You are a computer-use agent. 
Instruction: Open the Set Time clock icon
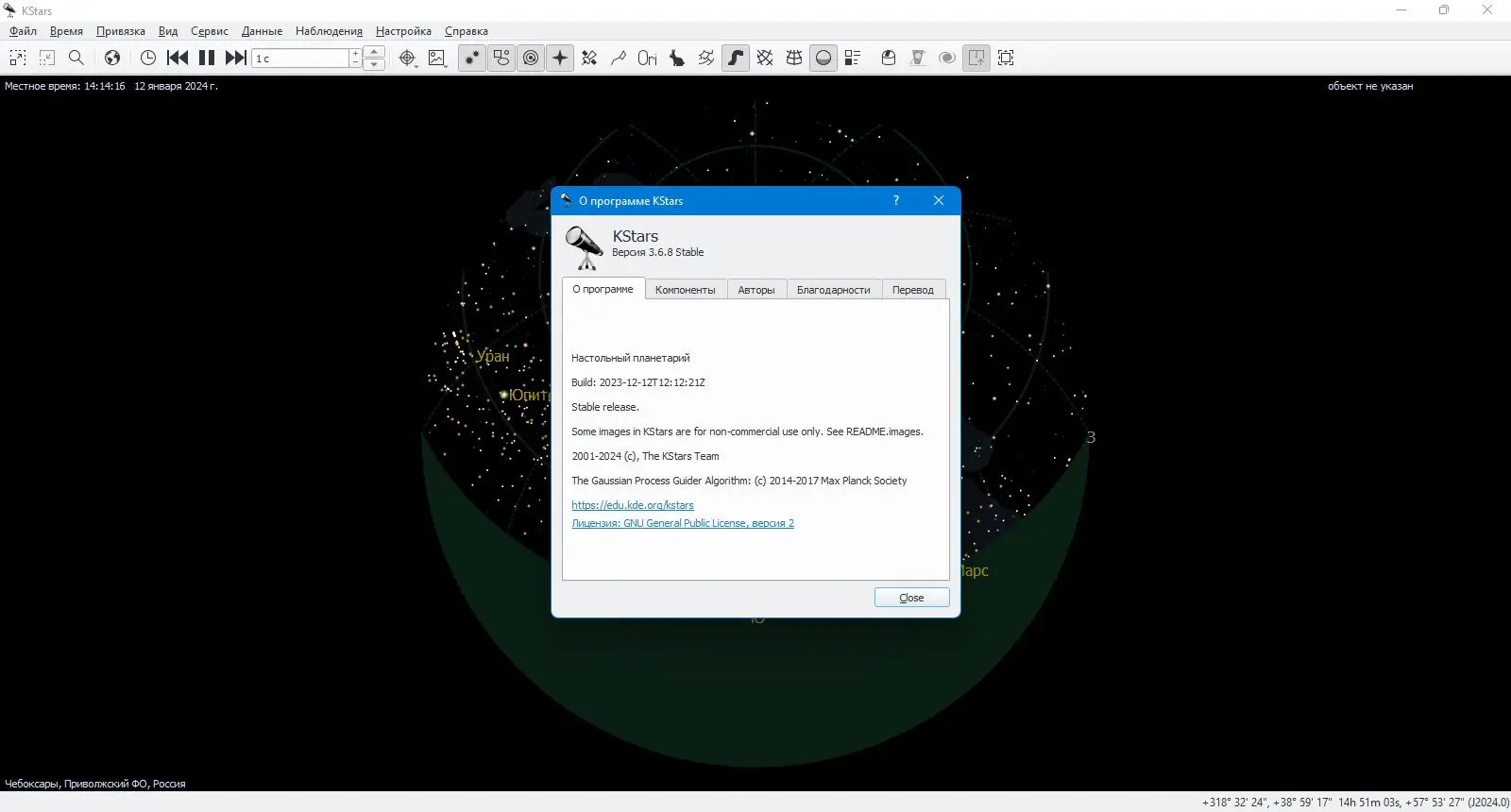[148, 58]
